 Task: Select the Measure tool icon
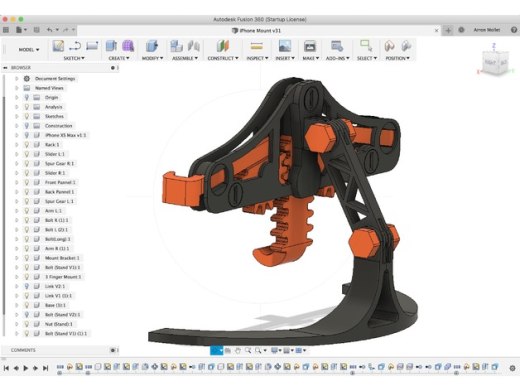click(256, 46)
